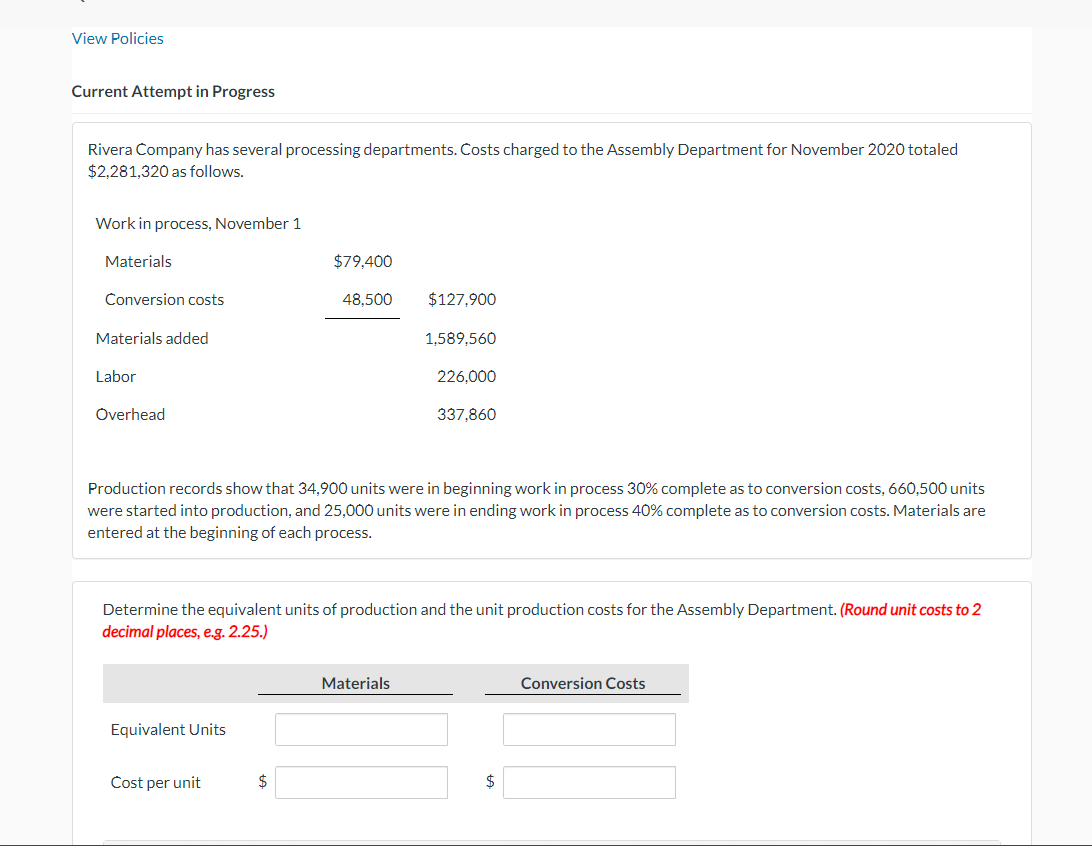Viewport: 1092px width, 846px height.
Task: Open the View Policies link
Action: pos(117,38)
